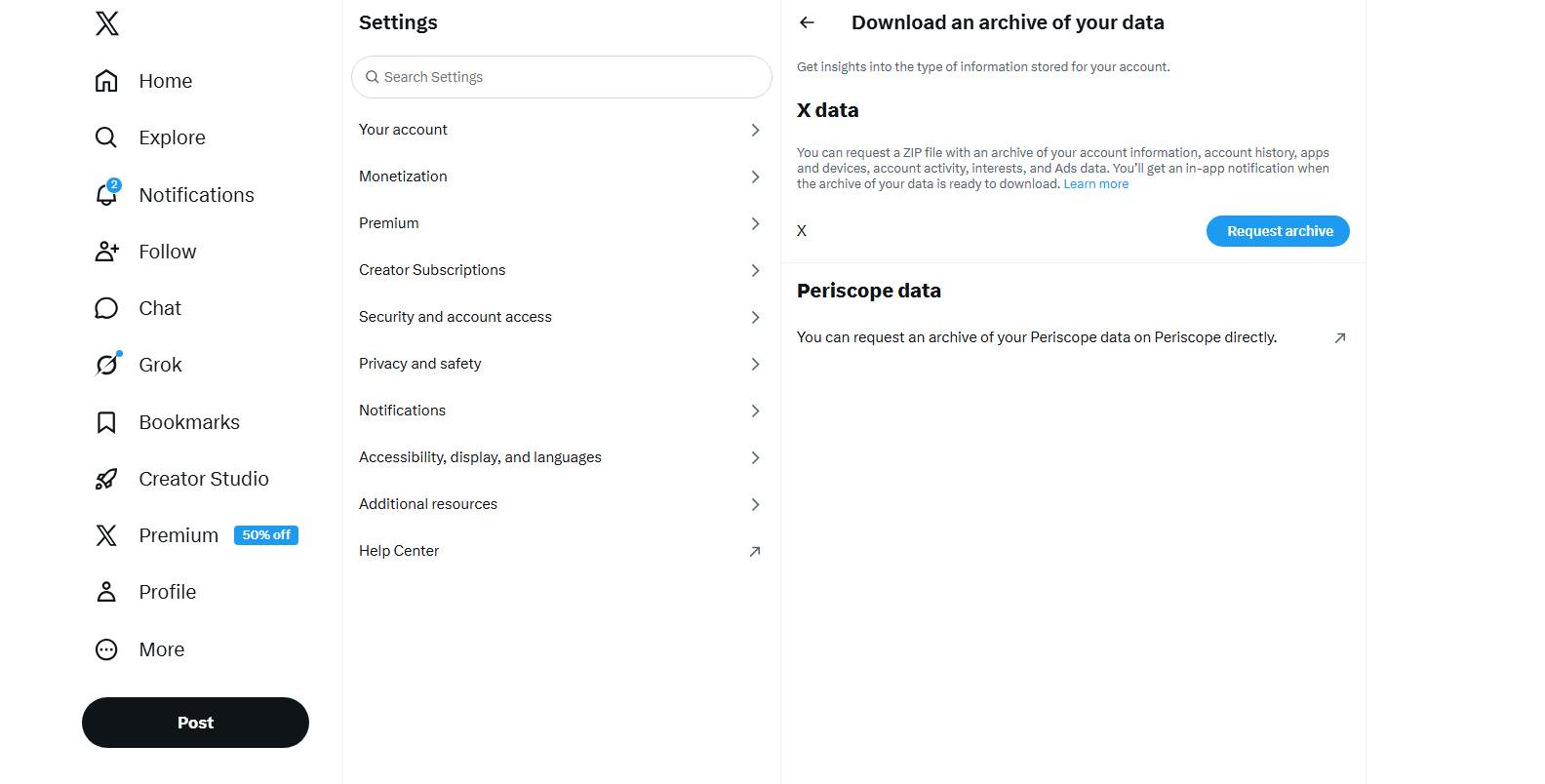Screen dimensions: 1545x784
Task: Click the Follow person-plus icon
Action: (x=106, y=252)
